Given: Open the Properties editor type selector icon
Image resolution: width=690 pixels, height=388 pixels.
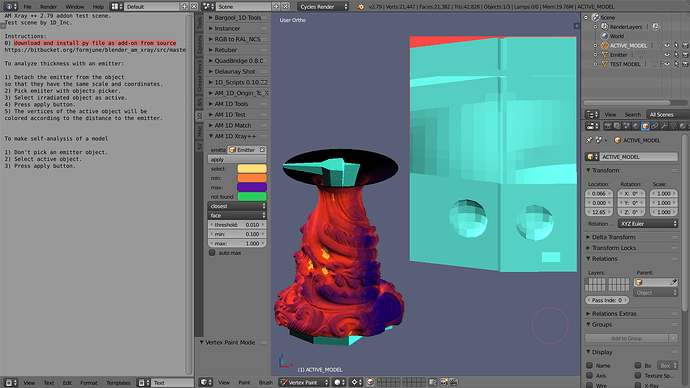Looking at the screenshot, I should (592, 126).
